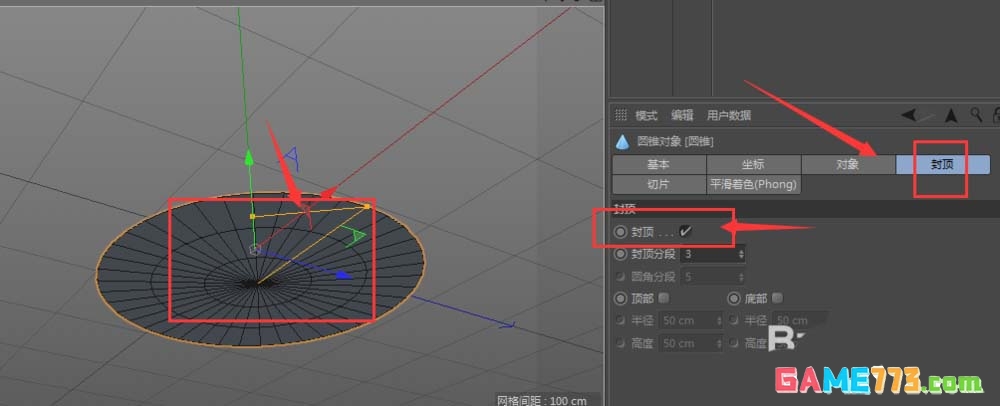Click the animation dot beside 封顶分段
This screenshot has width=1000, height=406.
621,254
